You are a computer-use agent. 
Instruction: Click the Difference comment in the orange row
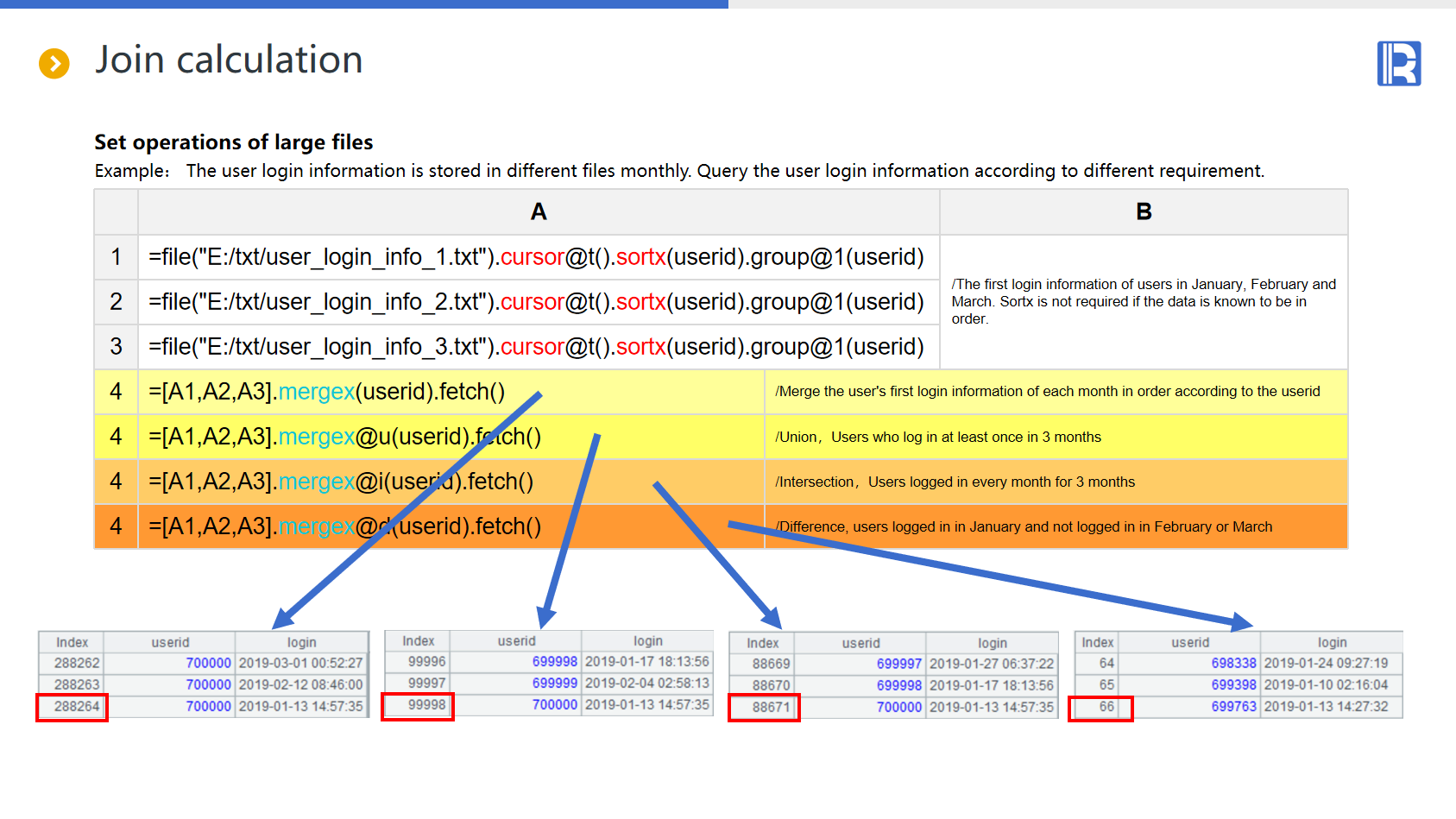click(x=1024, y=526)
